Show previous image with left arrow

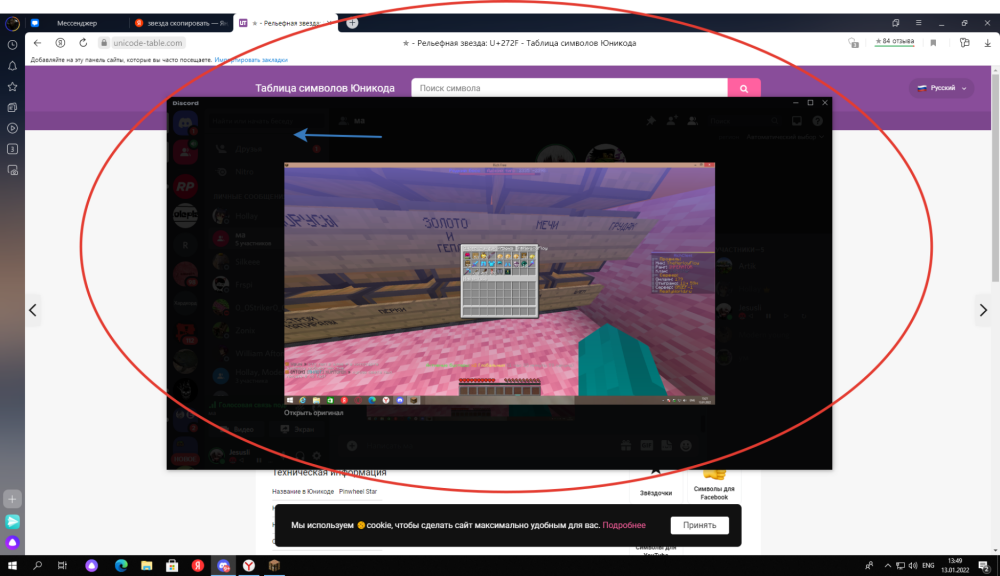click(x=33, y=310)
